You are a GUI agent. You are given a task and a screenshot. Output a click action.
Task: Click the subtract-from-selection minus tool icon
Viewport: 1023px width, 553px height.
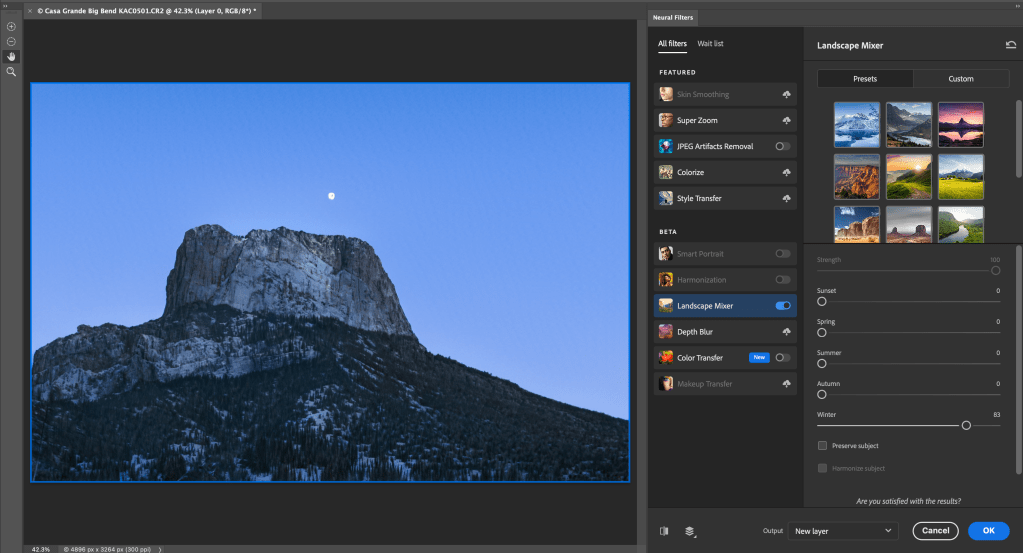point(11,41)
